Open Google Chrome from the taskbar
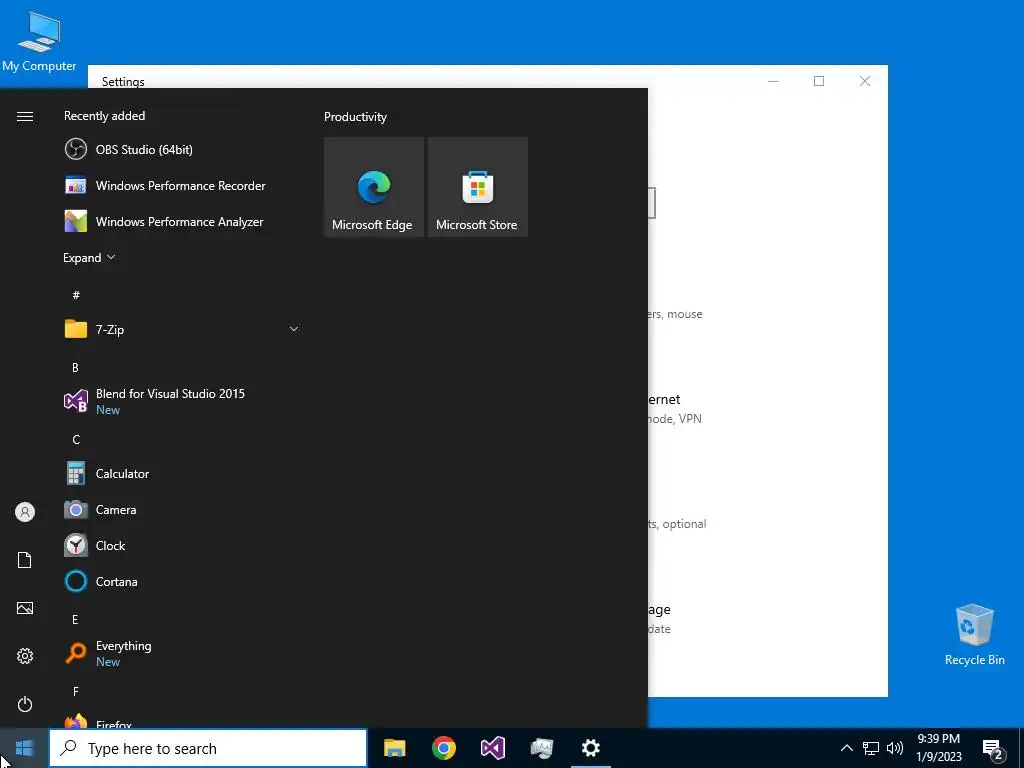Image resolution: width=1024 pixels, height=768 pixels. [443, 748]
